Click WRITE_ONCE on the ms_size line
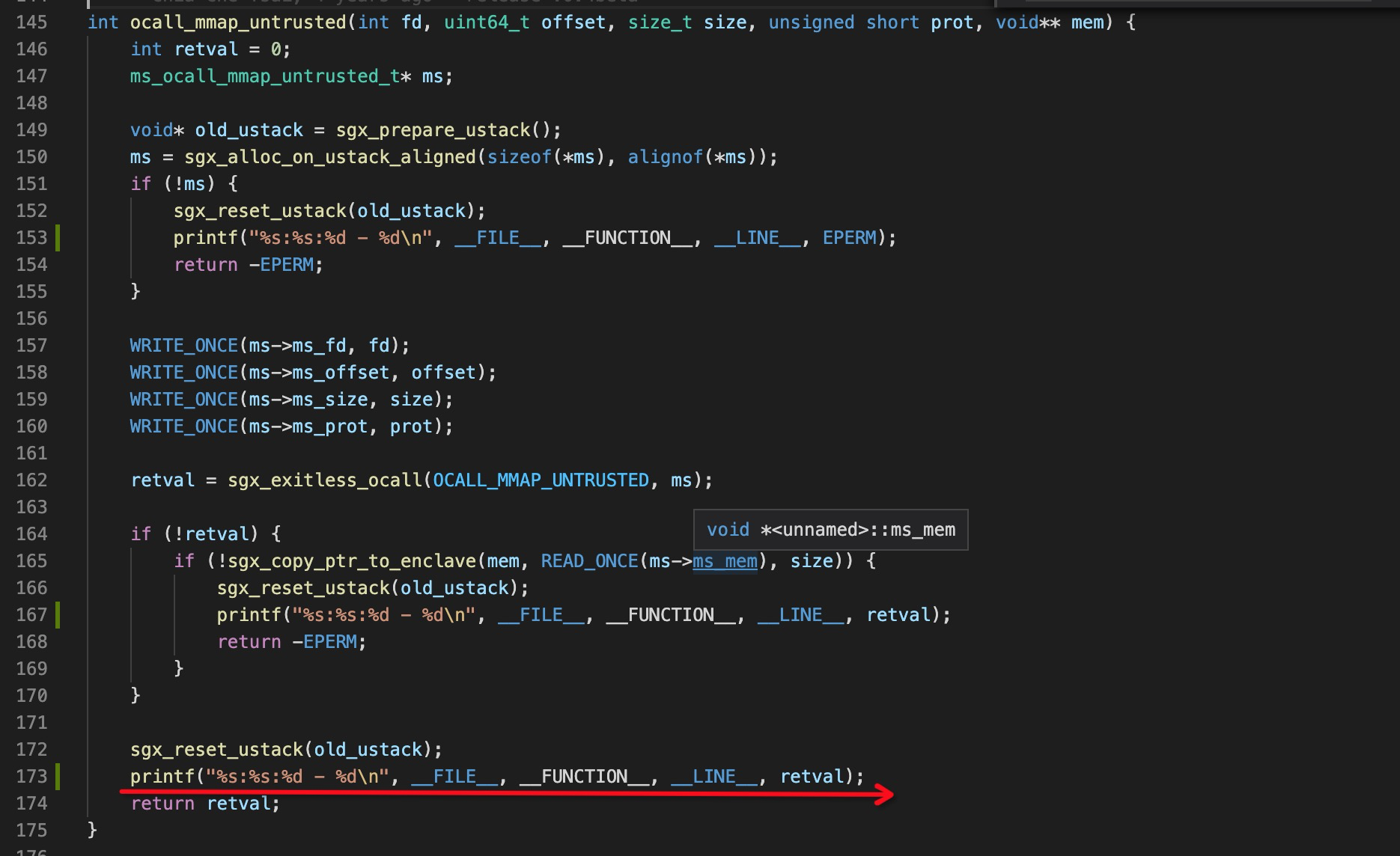 coord(184,400)
